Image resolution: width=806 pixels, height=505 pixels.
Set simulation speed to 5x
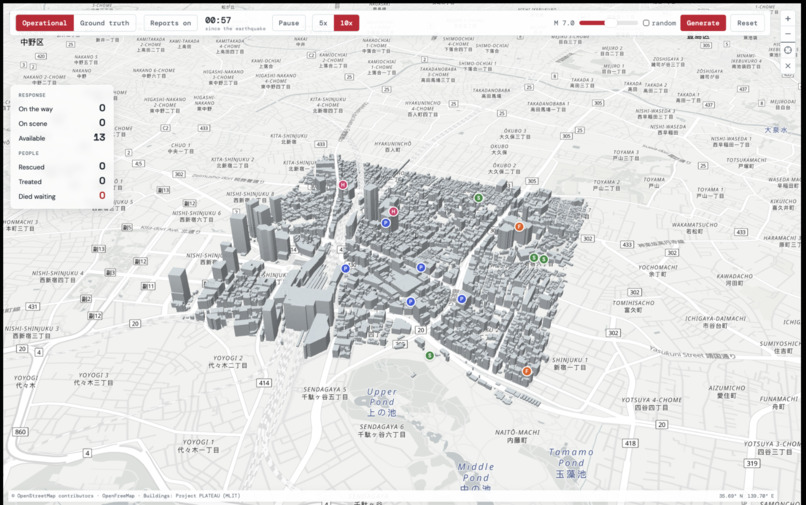pos(323,23)
